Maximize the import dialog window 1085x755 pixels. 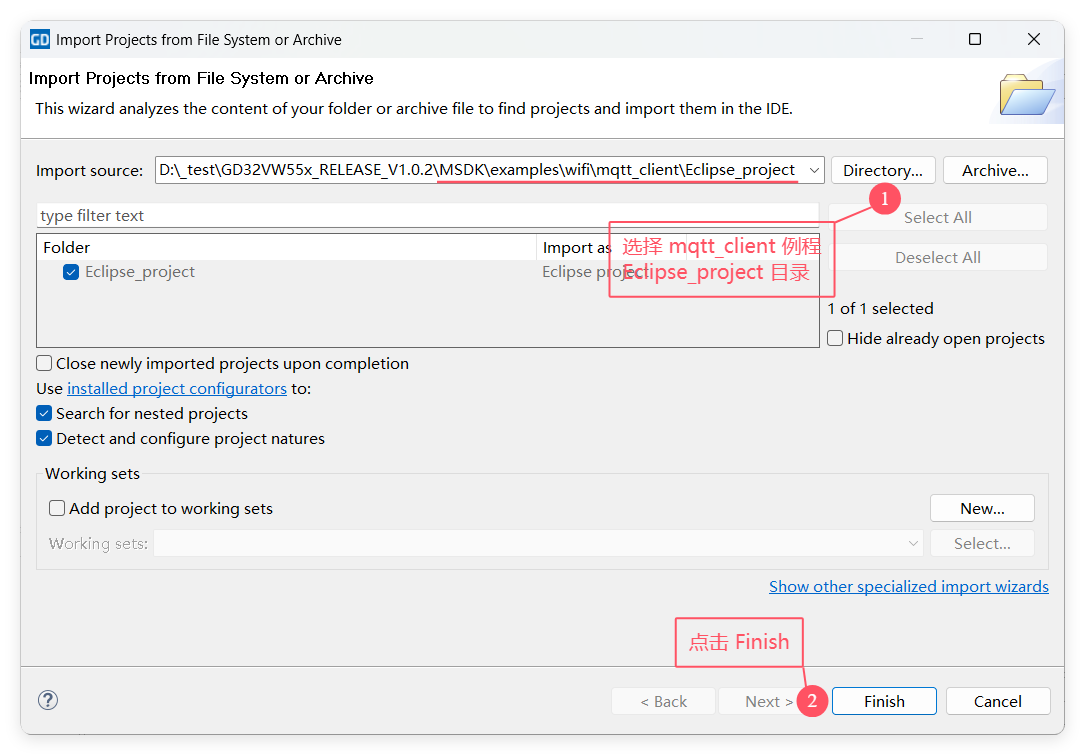975,40
